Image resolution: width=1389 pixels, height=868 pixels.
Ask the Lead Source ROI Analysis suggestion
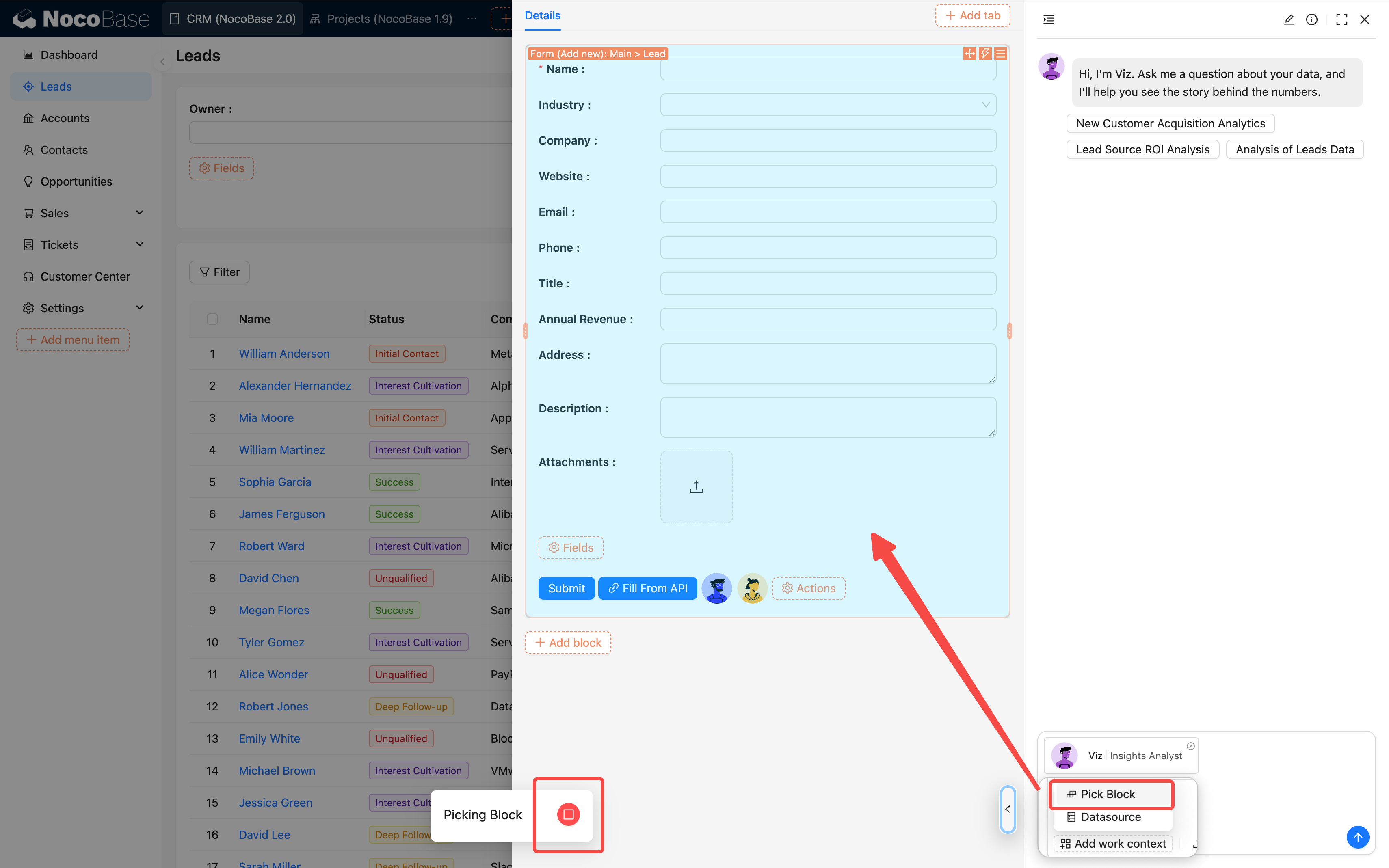tap(1142, 149)
